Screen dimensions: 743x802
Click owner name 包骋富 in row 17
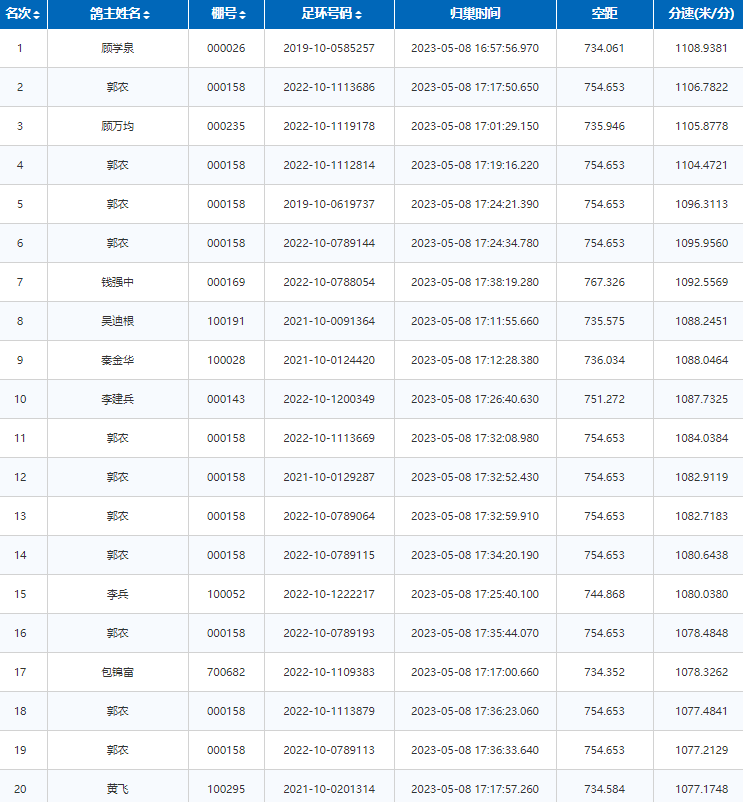[x=118, y=672]
